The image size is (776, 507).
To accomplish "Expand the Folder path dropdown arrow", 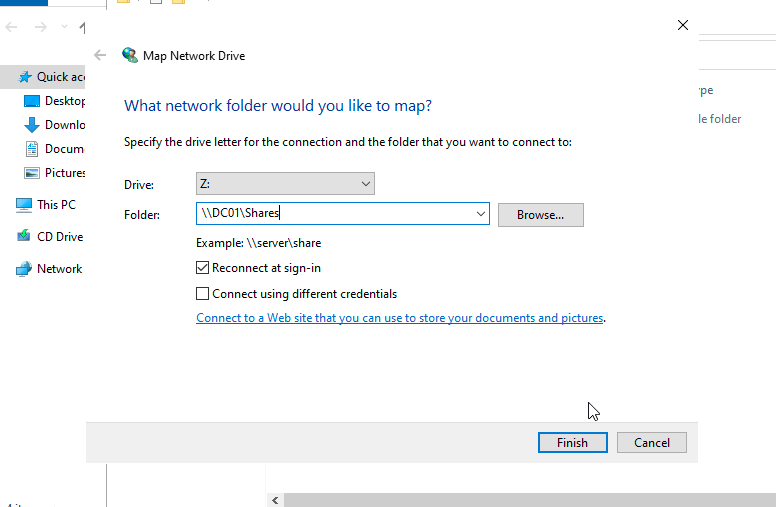I will (x=481, y=214).
